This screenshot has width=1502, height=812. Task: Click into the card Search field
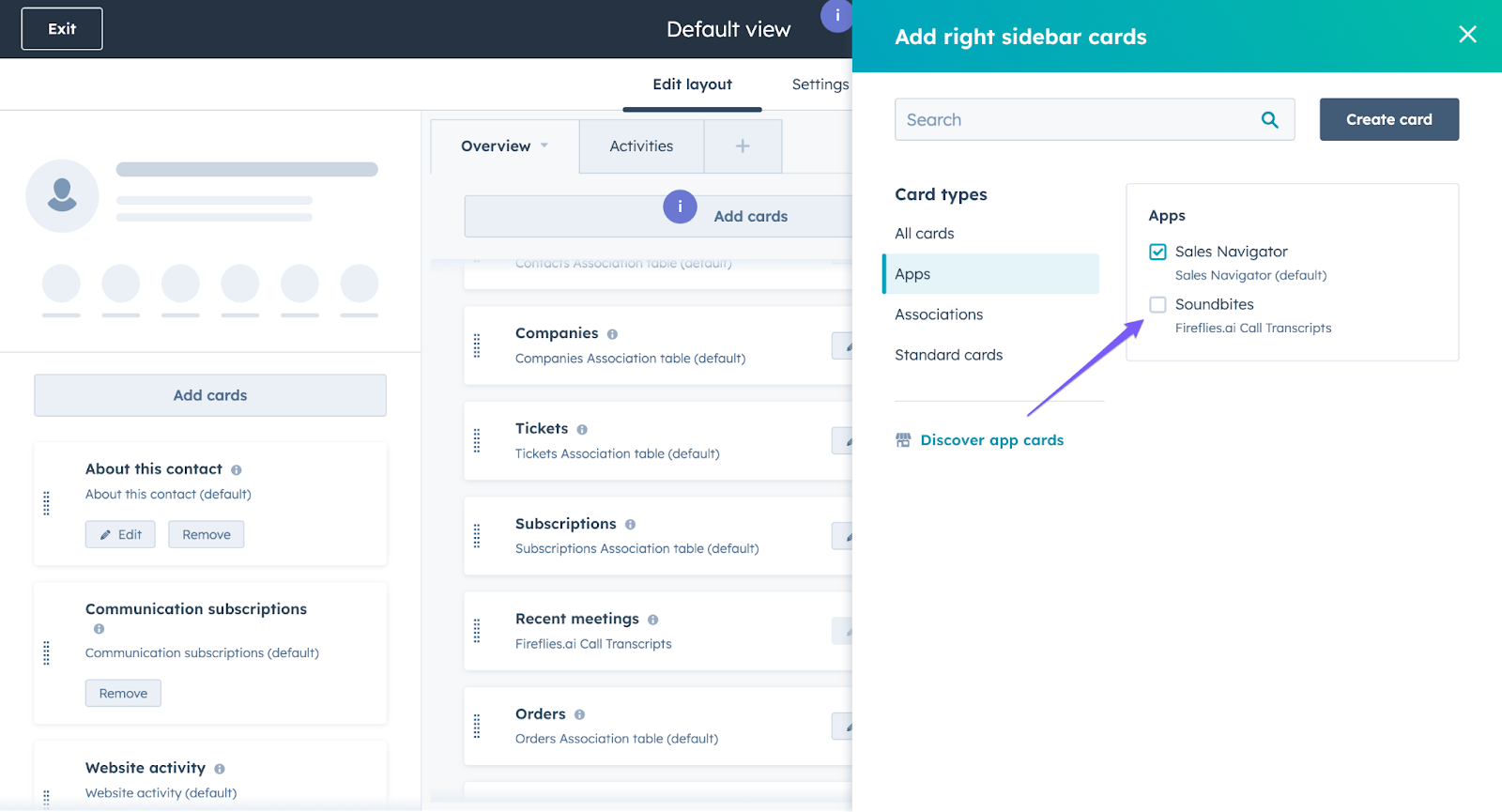tap(1075, 120)
